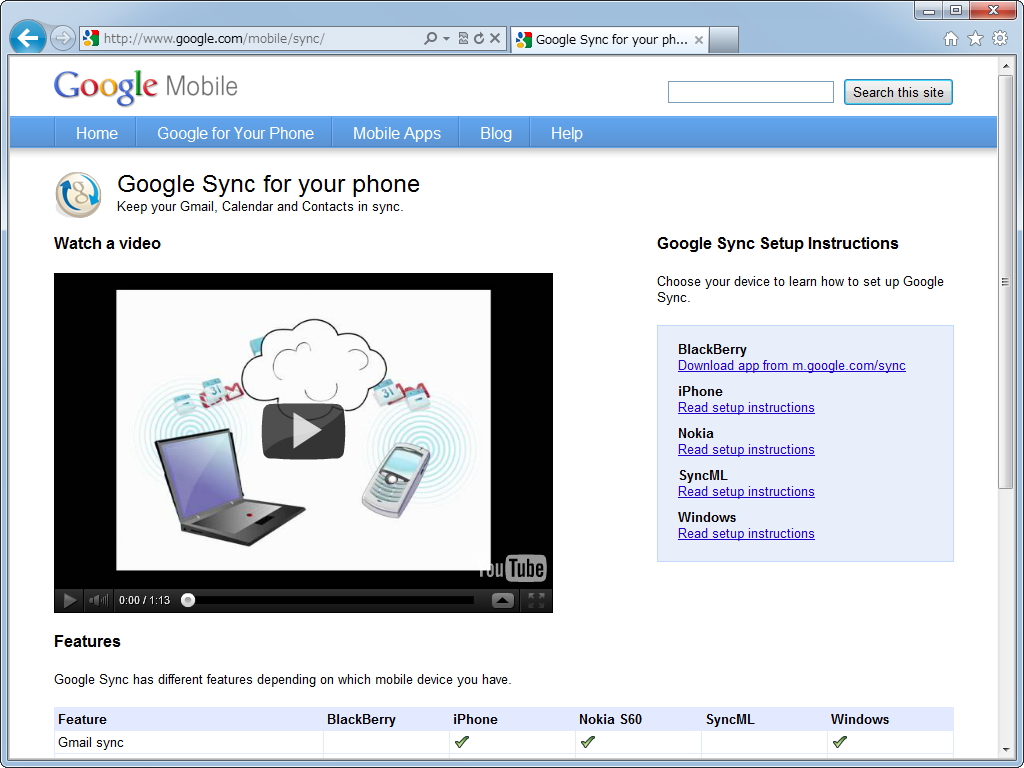This screenshot has width=1024, height=768.
Task: Open browser settings via the gear icon
Action: point(1000,36)
